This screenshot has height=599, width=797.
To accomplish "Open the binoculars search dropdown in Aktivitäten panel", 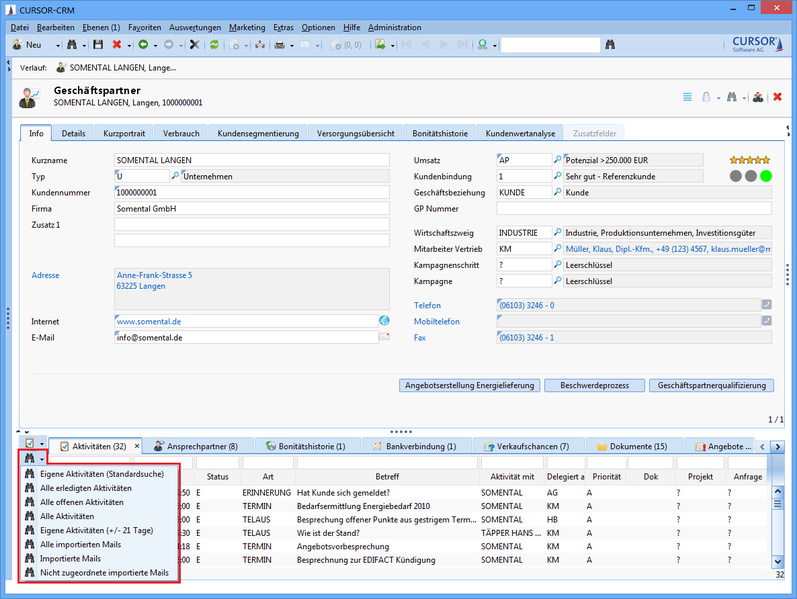I will coord(33,459).
